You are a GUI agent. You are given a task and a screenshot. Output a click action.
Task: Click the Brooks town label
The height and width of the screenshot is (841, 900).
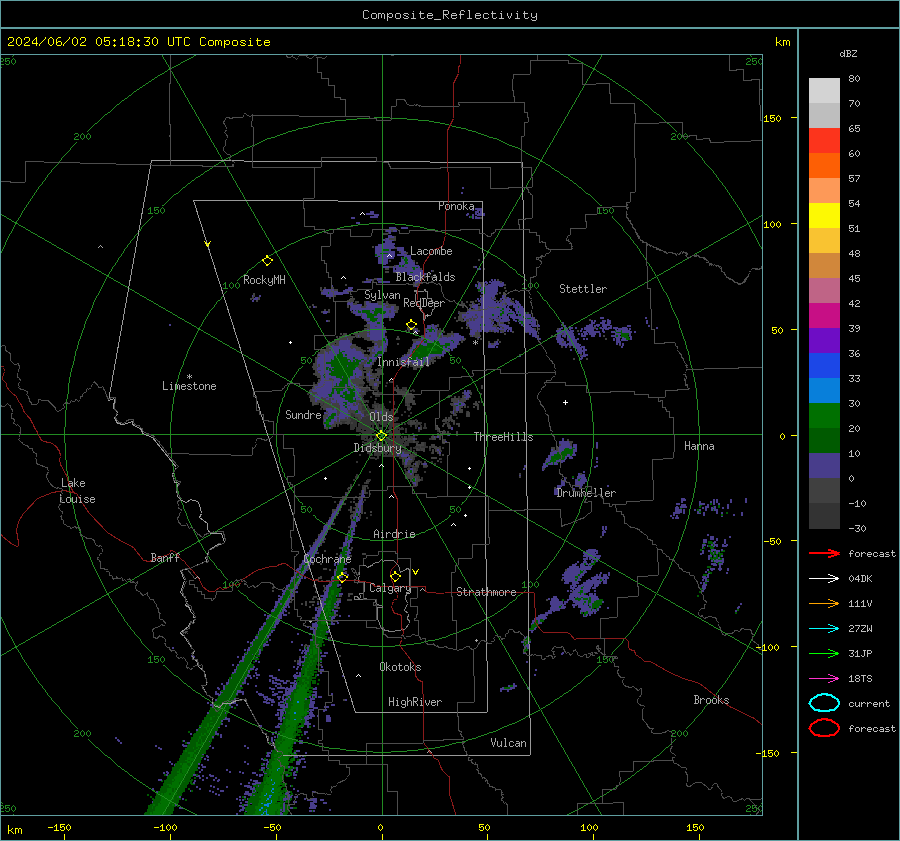click(711, 700)
